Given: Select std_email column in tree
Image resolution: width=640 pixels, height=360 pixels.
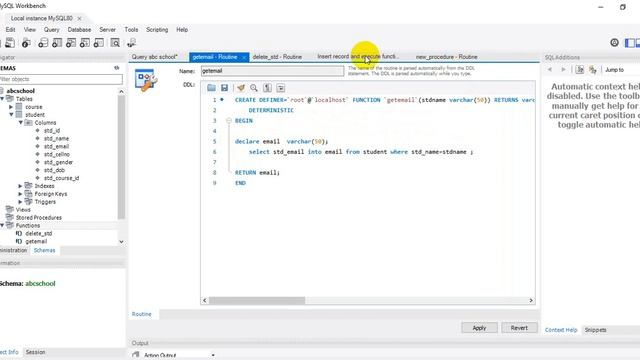Looking at the screenshot, I should point(57,147).
